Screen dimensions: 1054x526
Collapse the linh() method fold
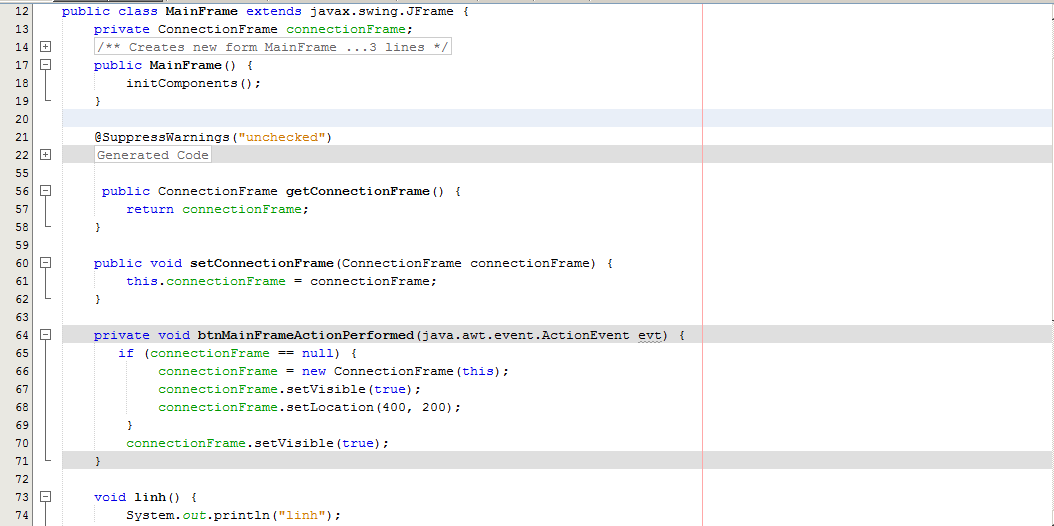[45, 497]
